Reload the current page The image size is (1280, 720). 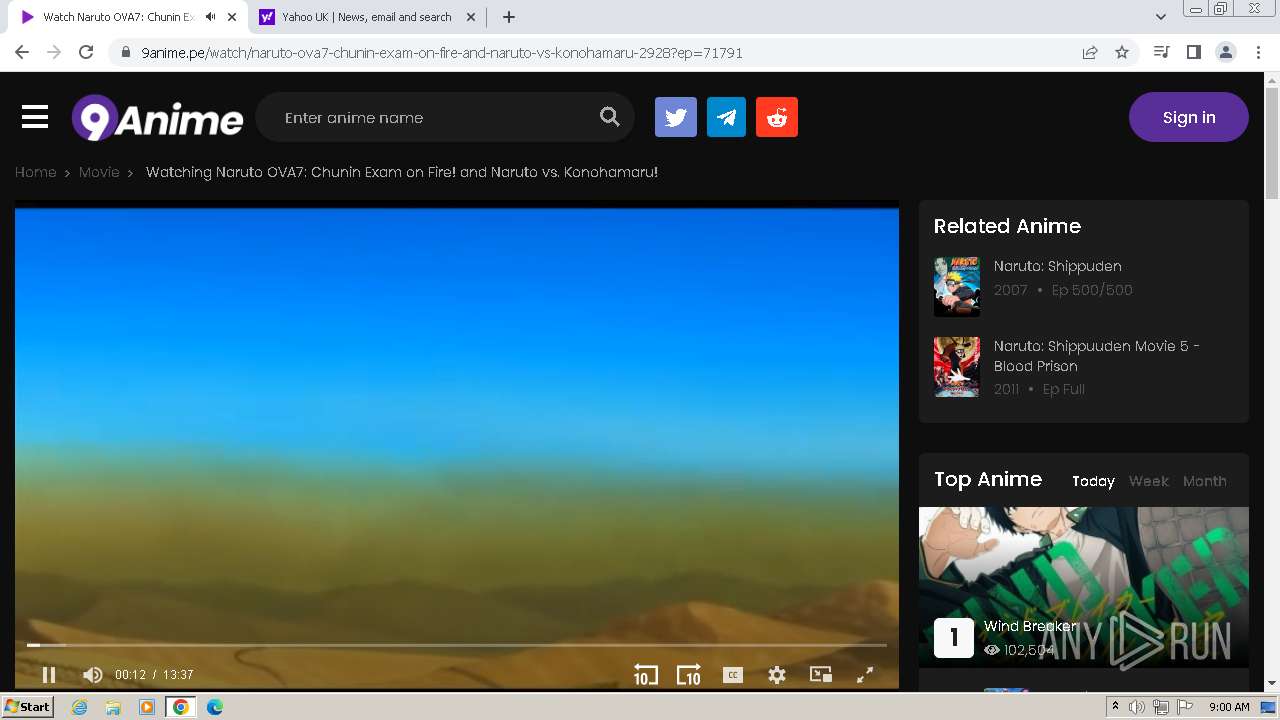tap(86, 52)
